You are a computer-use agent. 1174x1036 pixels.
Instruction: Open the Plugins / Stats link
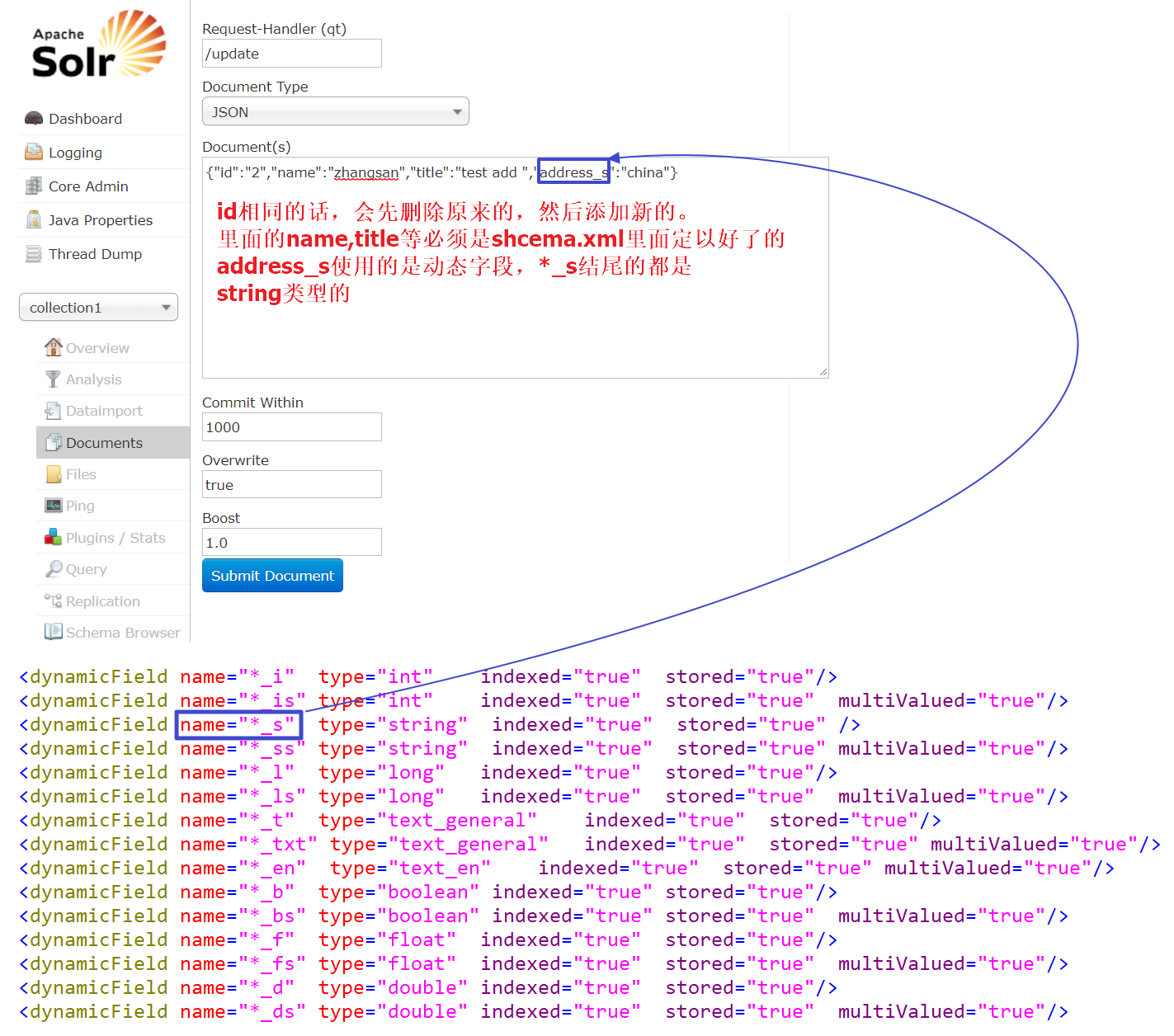[116, 538]
